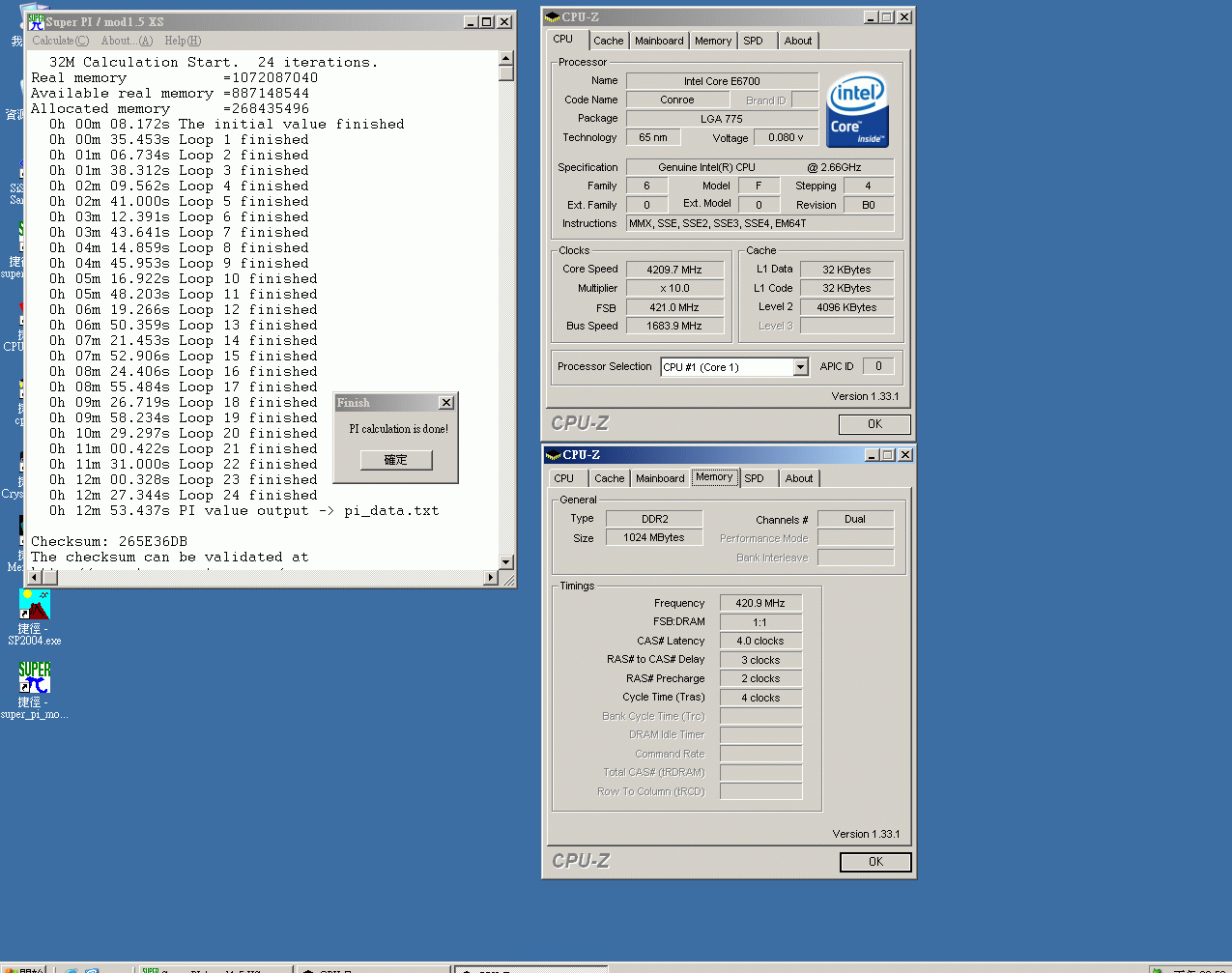Open the About menu in Super PI
Screen dimensions: 1232x973
click(x=127, y=41)
